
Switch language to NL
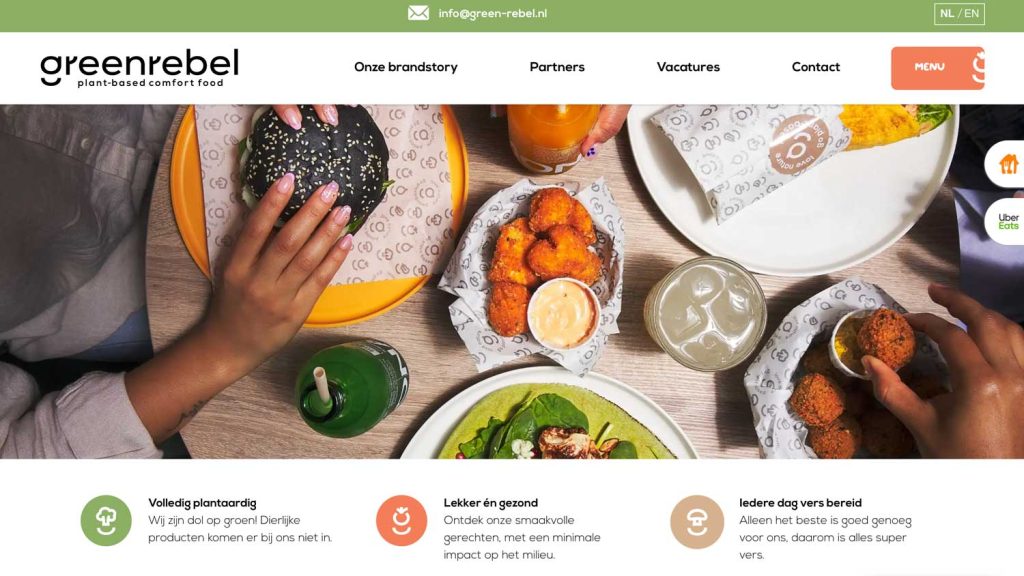(x=947, y=14)
